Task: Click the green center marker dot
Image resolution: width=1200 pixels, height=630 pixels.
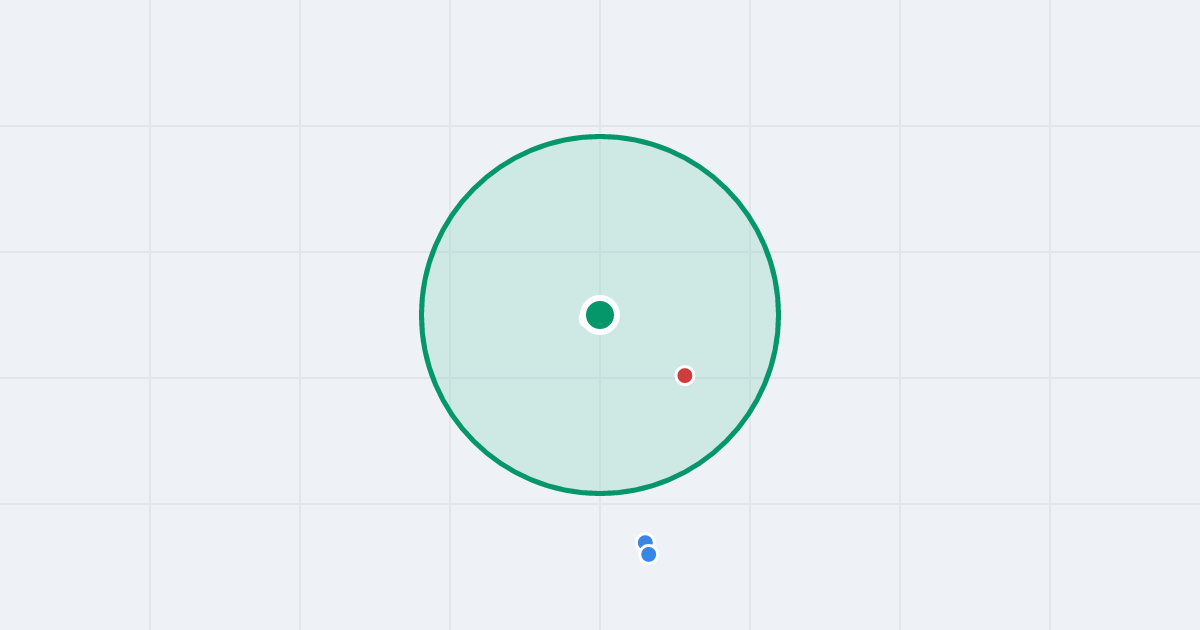Action: (600, 315)
